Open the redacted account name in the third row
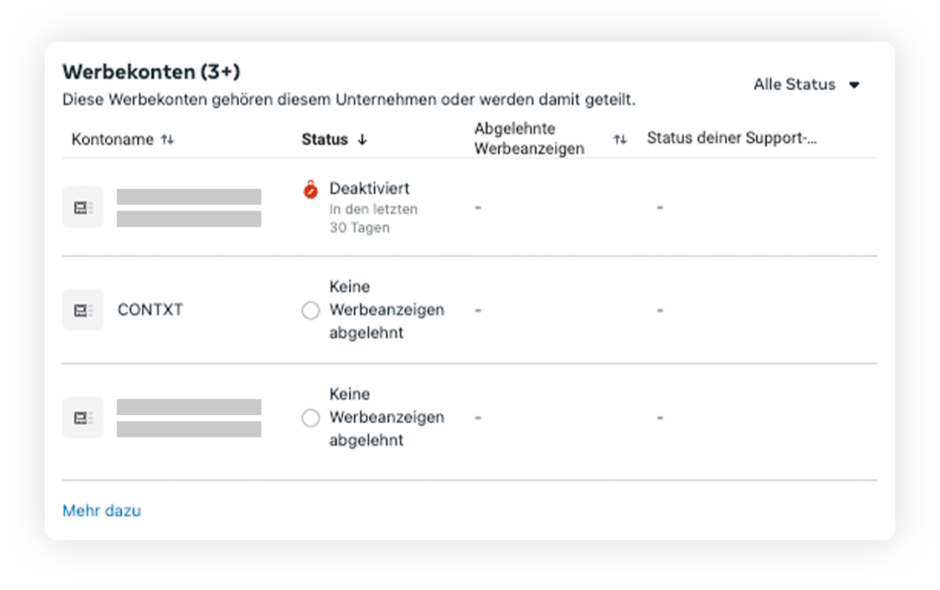The height and width of the screenshot is (590, 940). (189, 417)
